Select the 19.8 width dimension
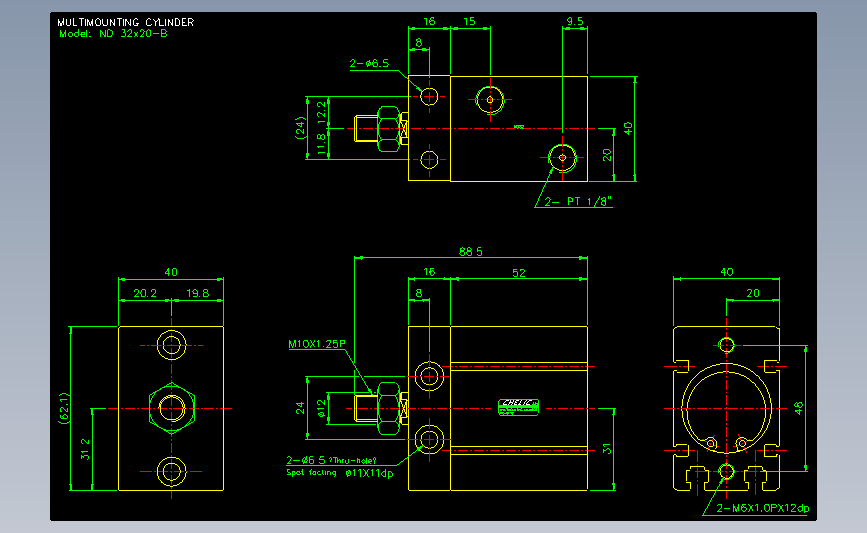The height and width of the screenshot is (533, 867). (x=197, y=293)
